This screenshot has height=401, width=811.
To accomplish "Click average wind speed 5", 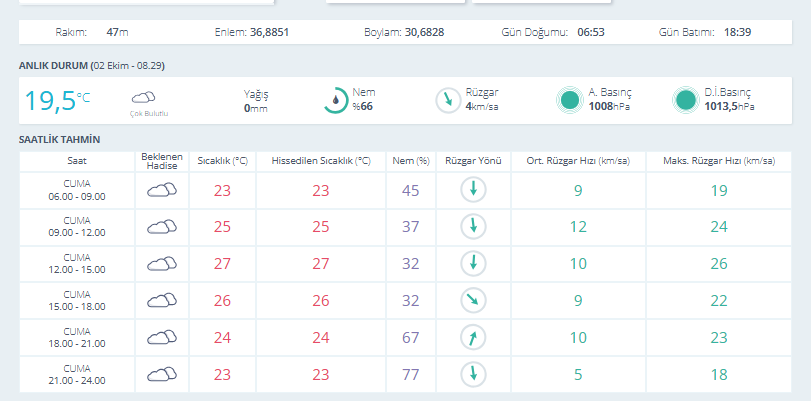I will pos(578,375).
